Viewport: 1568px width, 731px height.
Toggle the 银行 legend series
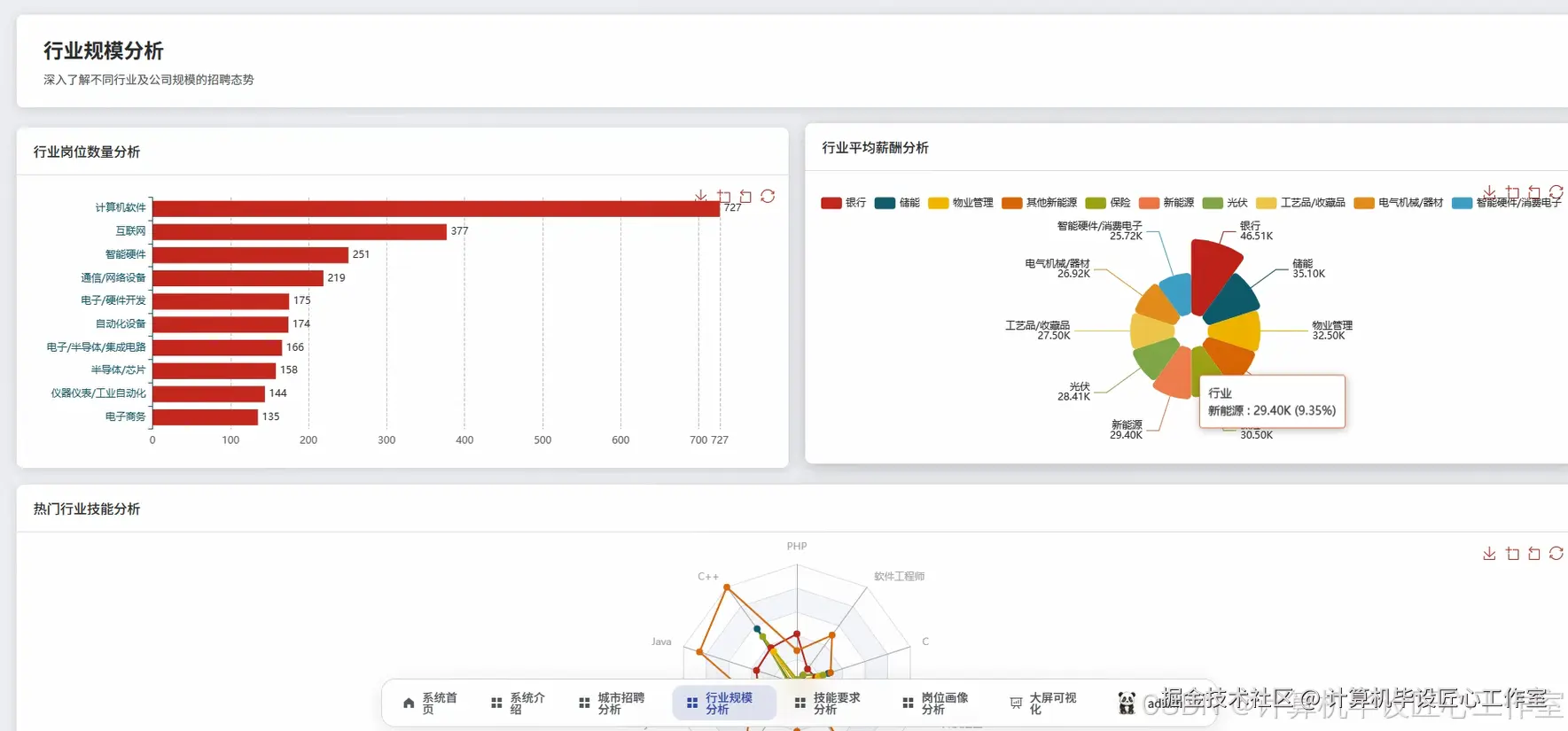pyautogui.click(x=843, y=203)
